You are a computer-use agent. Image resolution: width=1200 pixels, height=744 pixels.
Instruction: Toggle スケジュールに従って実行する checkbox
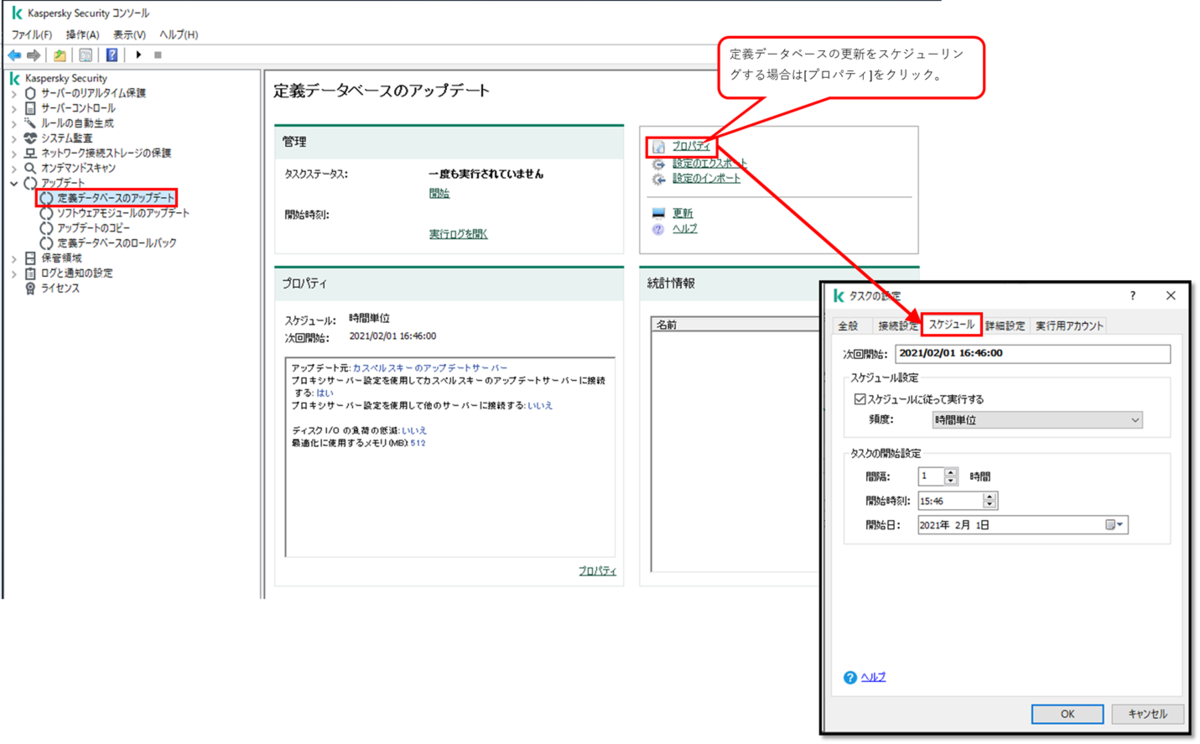(859, 399)
